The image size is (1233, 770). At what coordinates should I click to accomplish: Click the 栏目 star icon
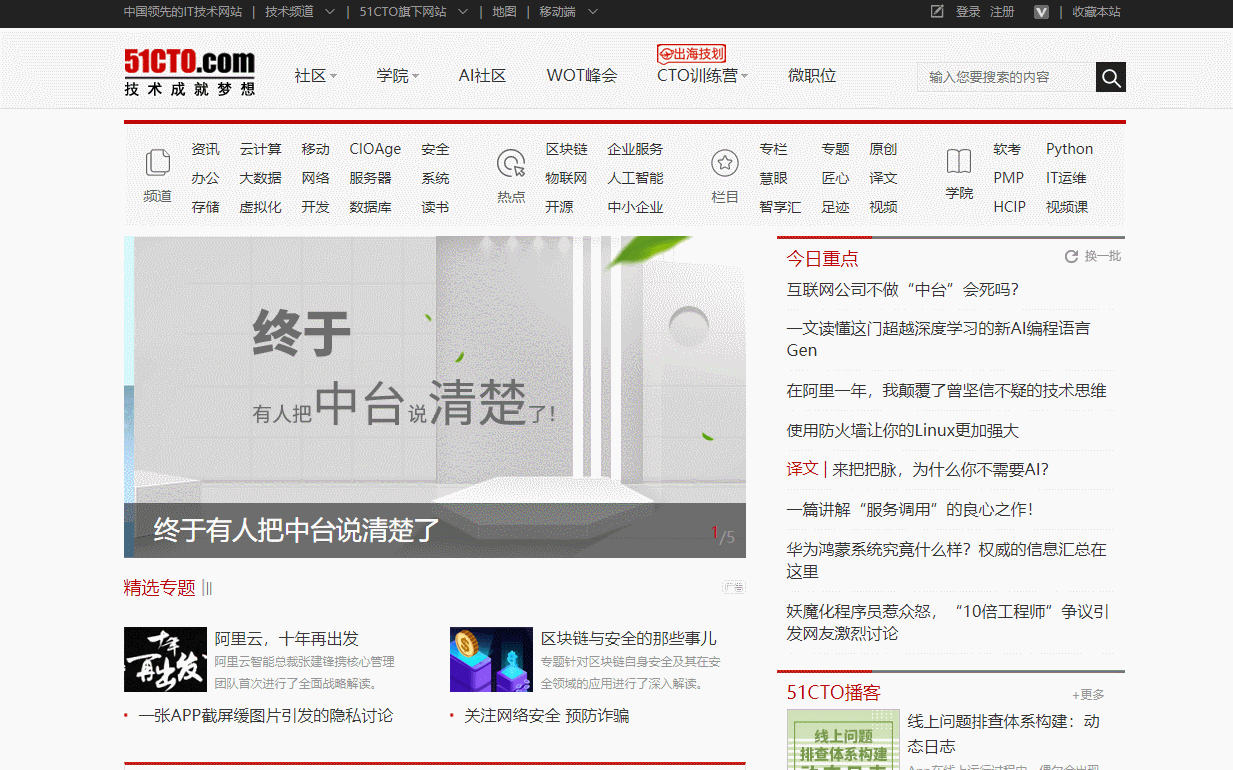724,163
